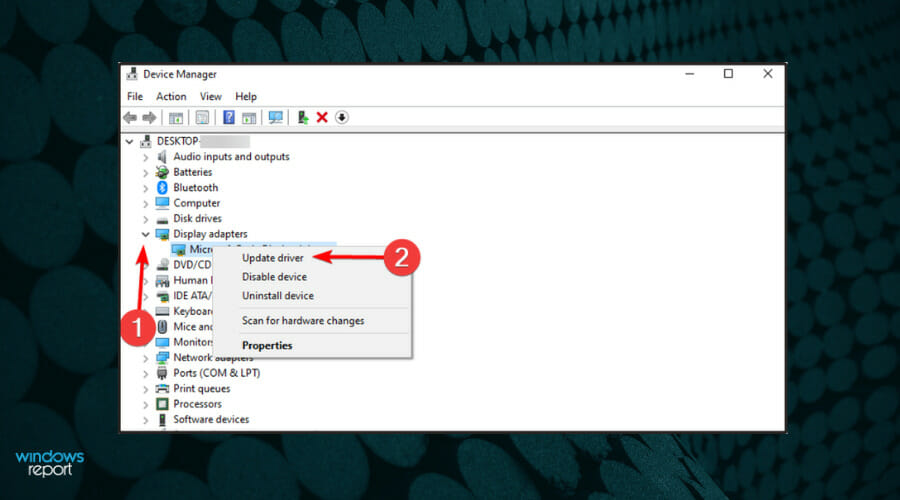
Task: Expand the Bluetooth category
Action: pyautogui.click(x=146, y=188)
